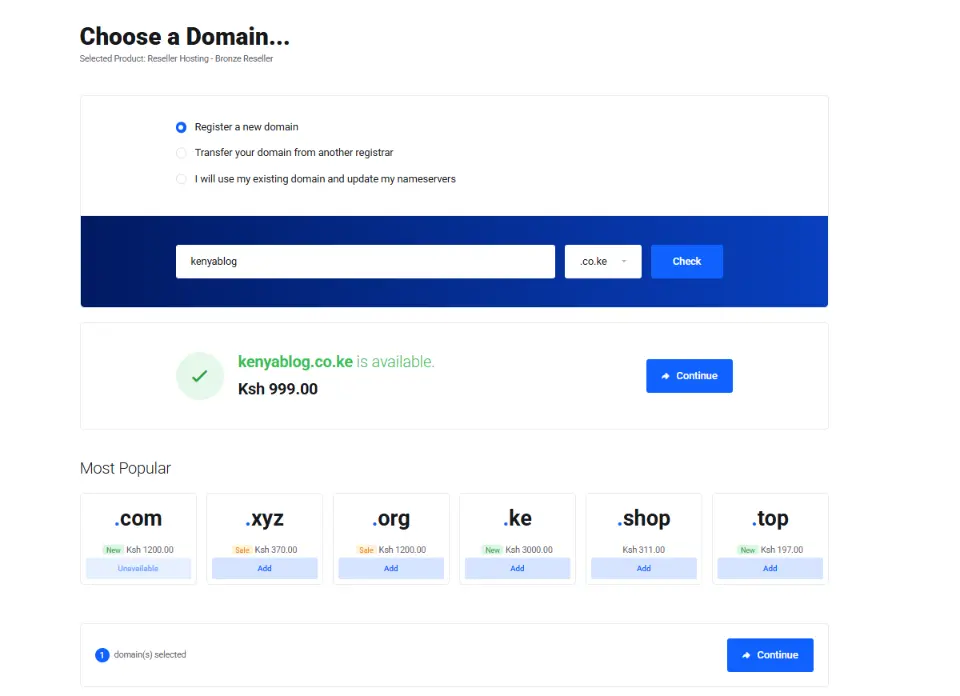
Task: Add the .xyz domain
Action: coord(264,569)
